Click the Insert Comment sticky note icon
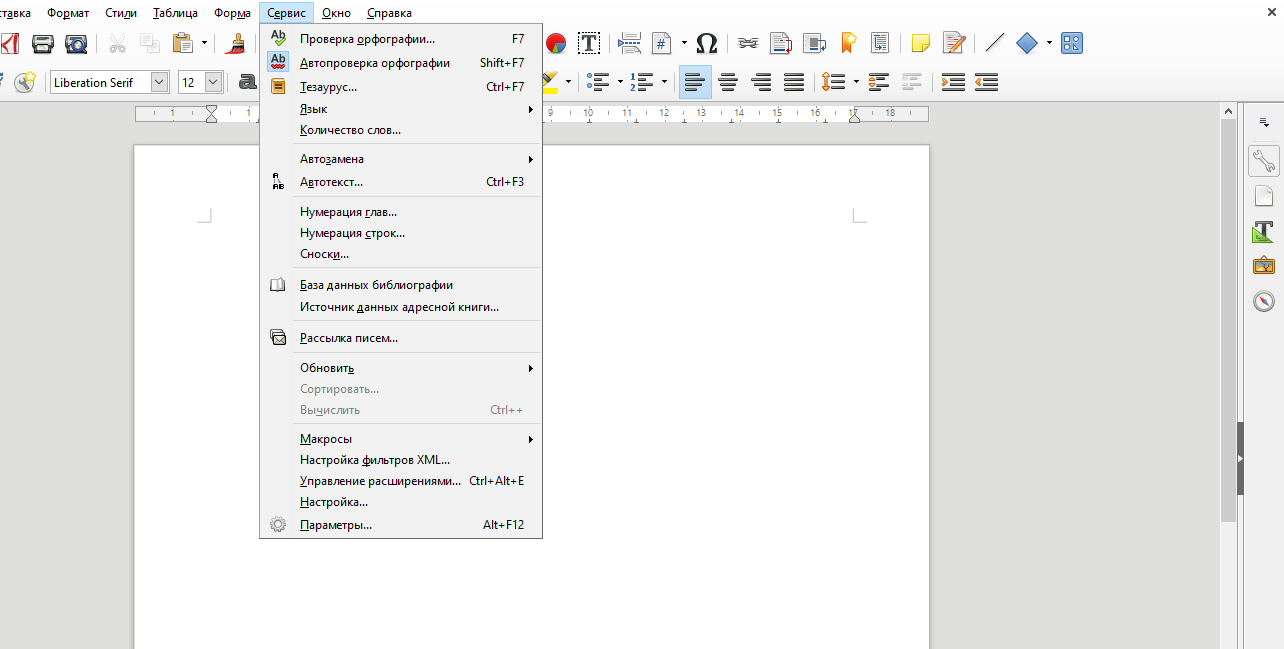The height and width of the screenshot is (649, 1284). coord(920,43)
